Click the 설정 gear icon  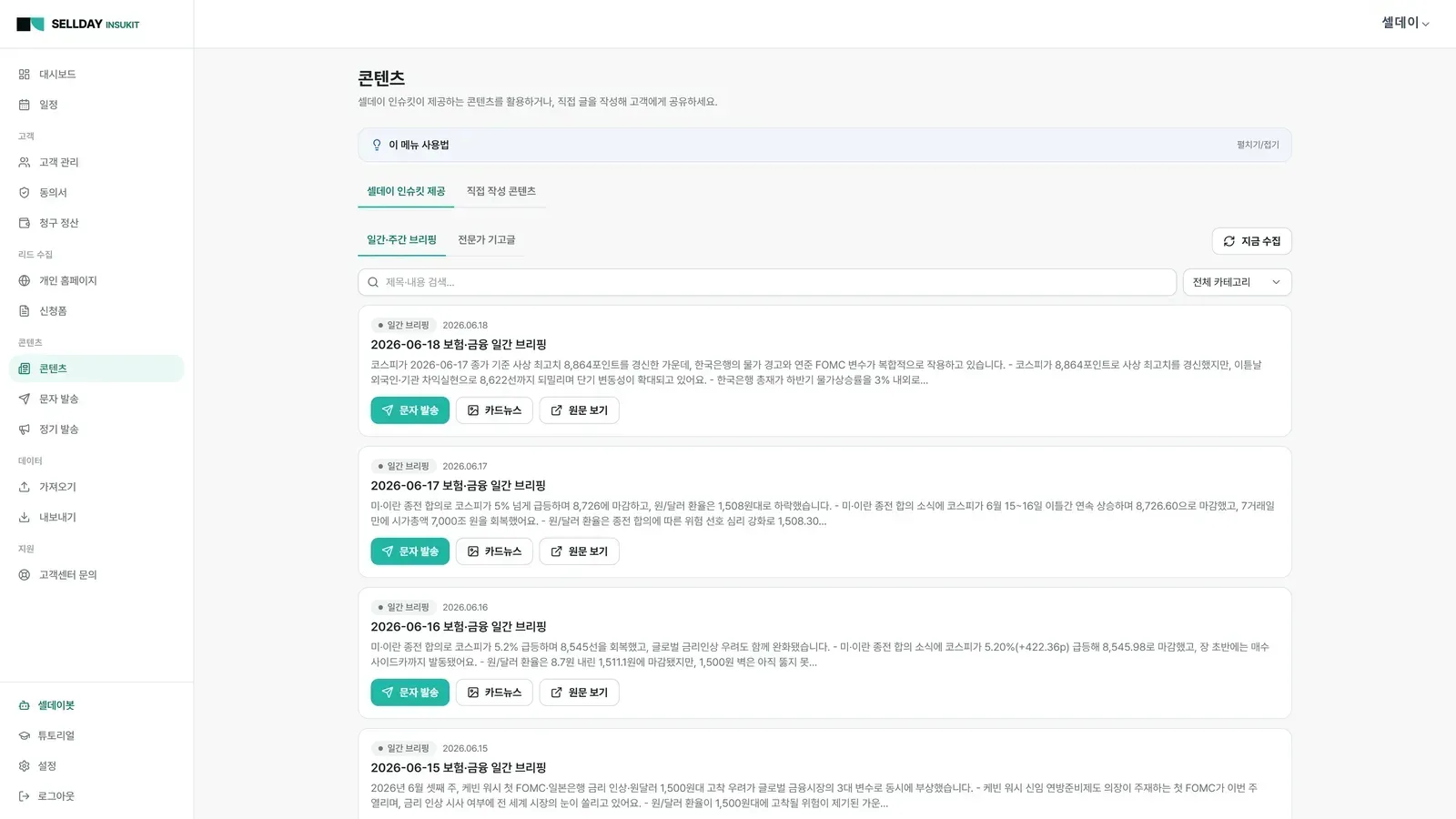click(x=25, y=766)
